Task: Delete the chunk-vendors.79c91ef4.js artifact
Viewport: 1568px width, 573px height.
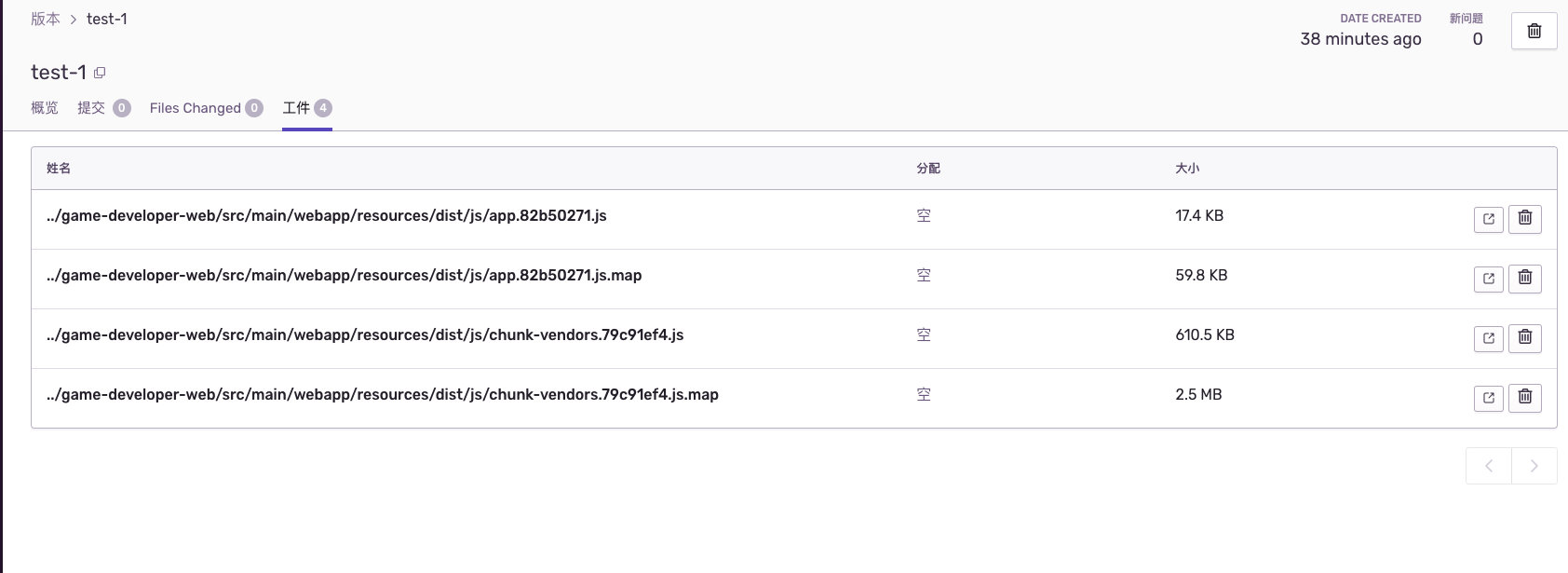Action: click(1524, 338)
